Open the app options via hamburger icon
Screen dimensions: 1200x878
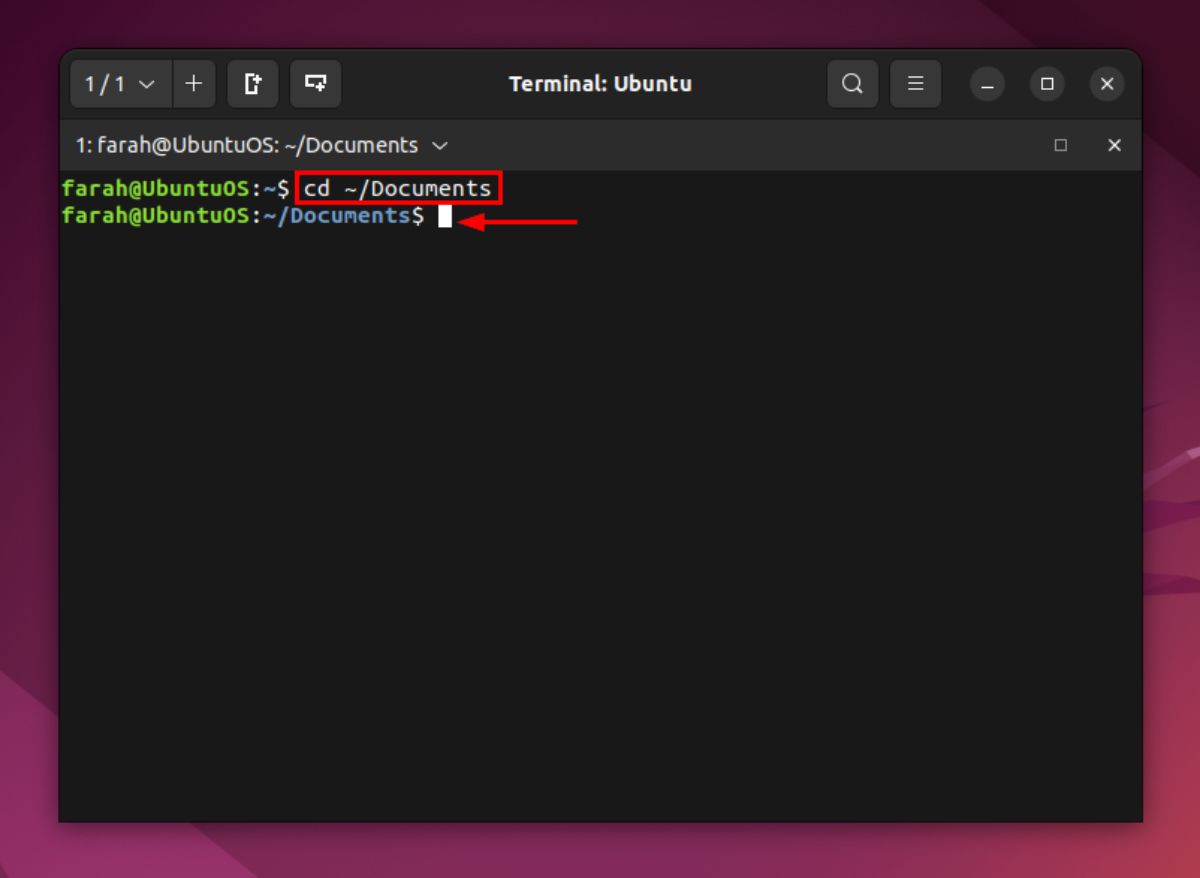point(915,84)
